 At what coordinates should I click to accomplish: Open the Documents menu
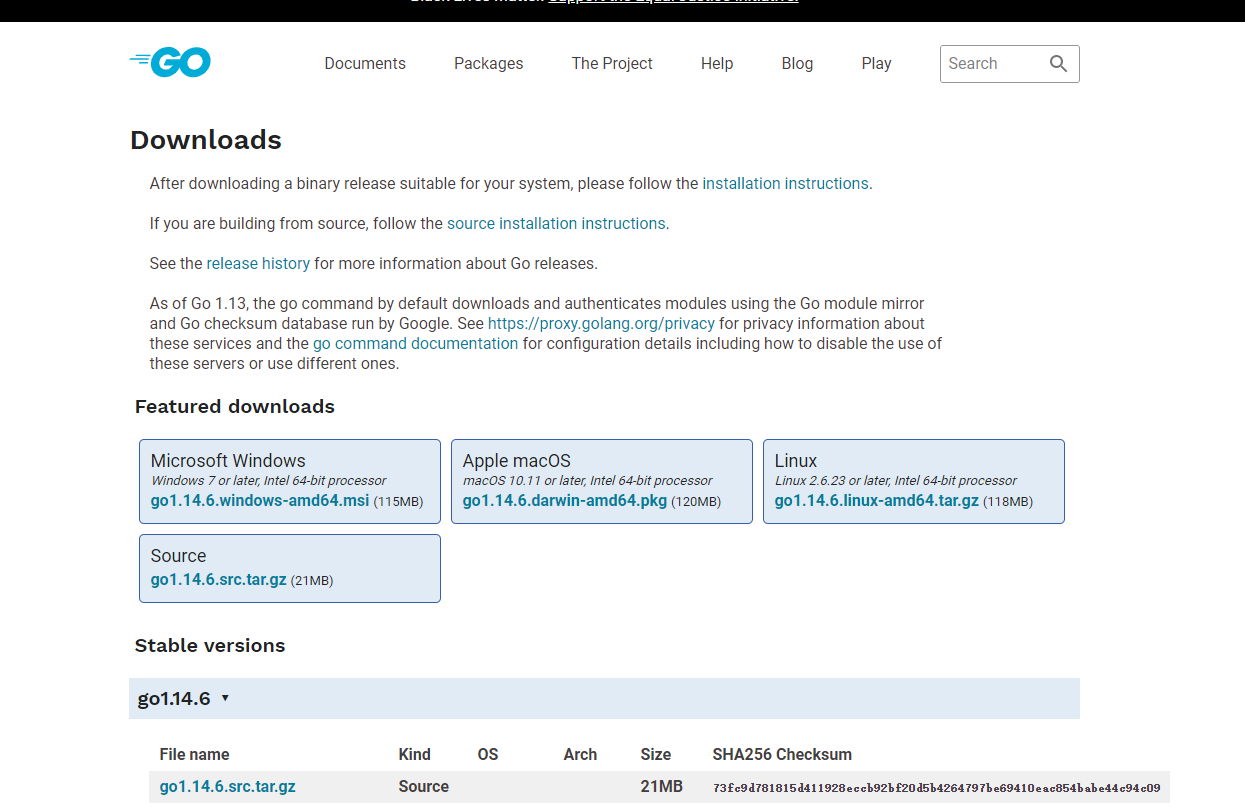[x=365, y=63]
